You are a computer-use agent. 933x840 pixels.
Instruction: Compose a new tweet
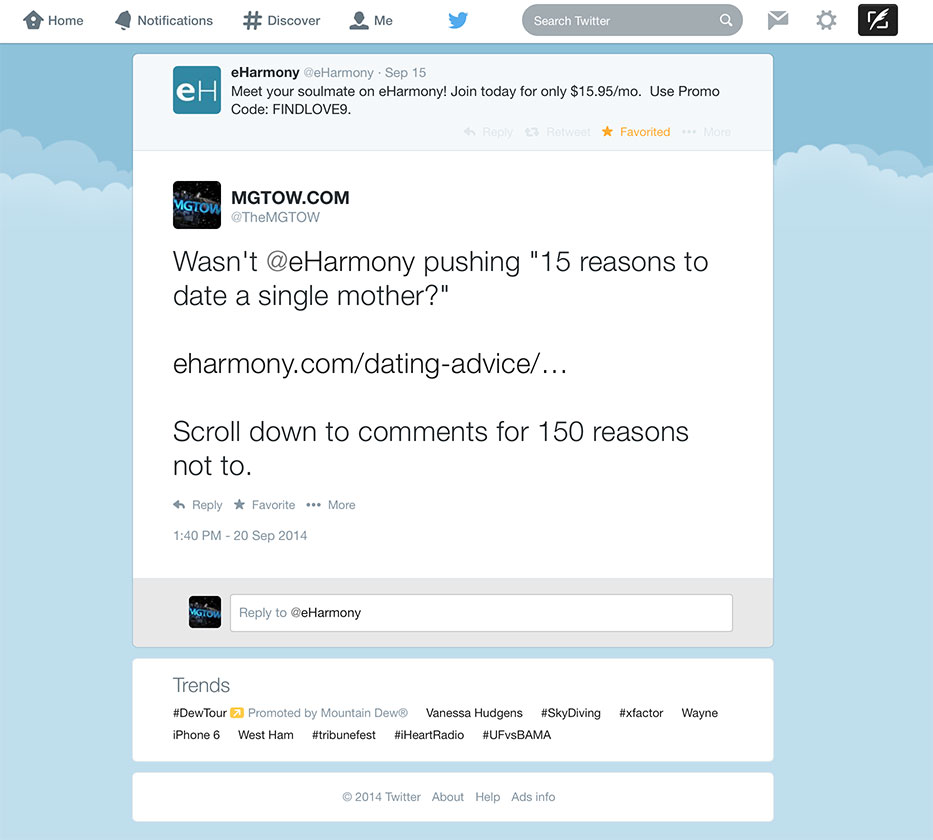click(x=877, y=20)
